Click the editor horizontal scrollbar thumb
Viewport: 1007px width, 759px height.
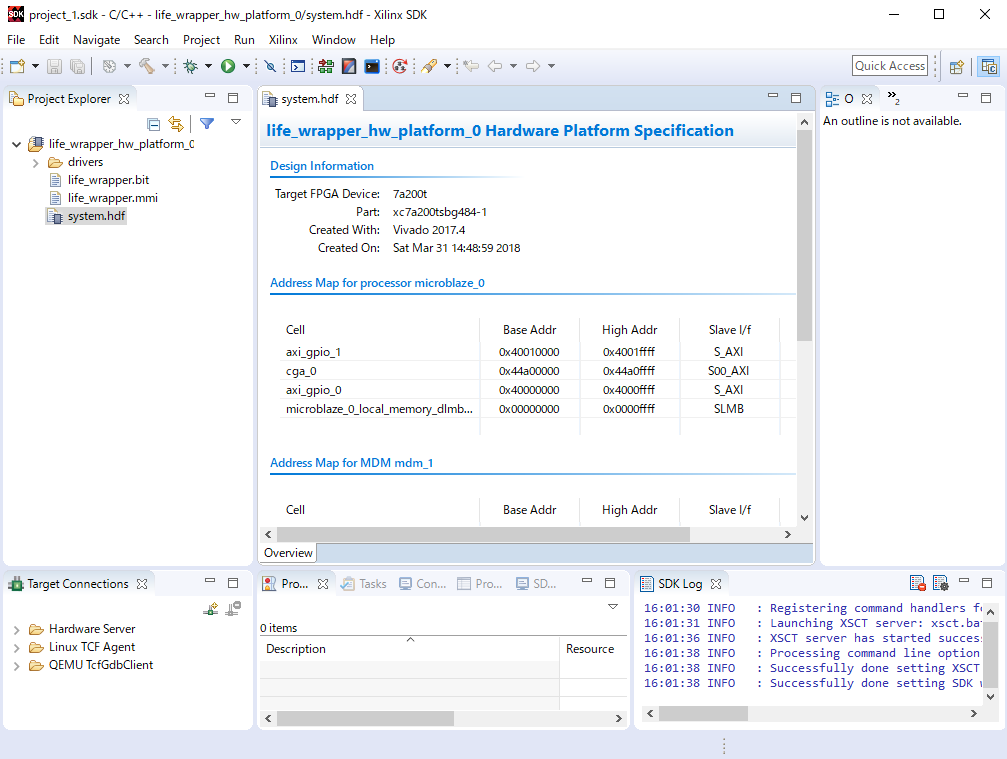tap(483, 534)
